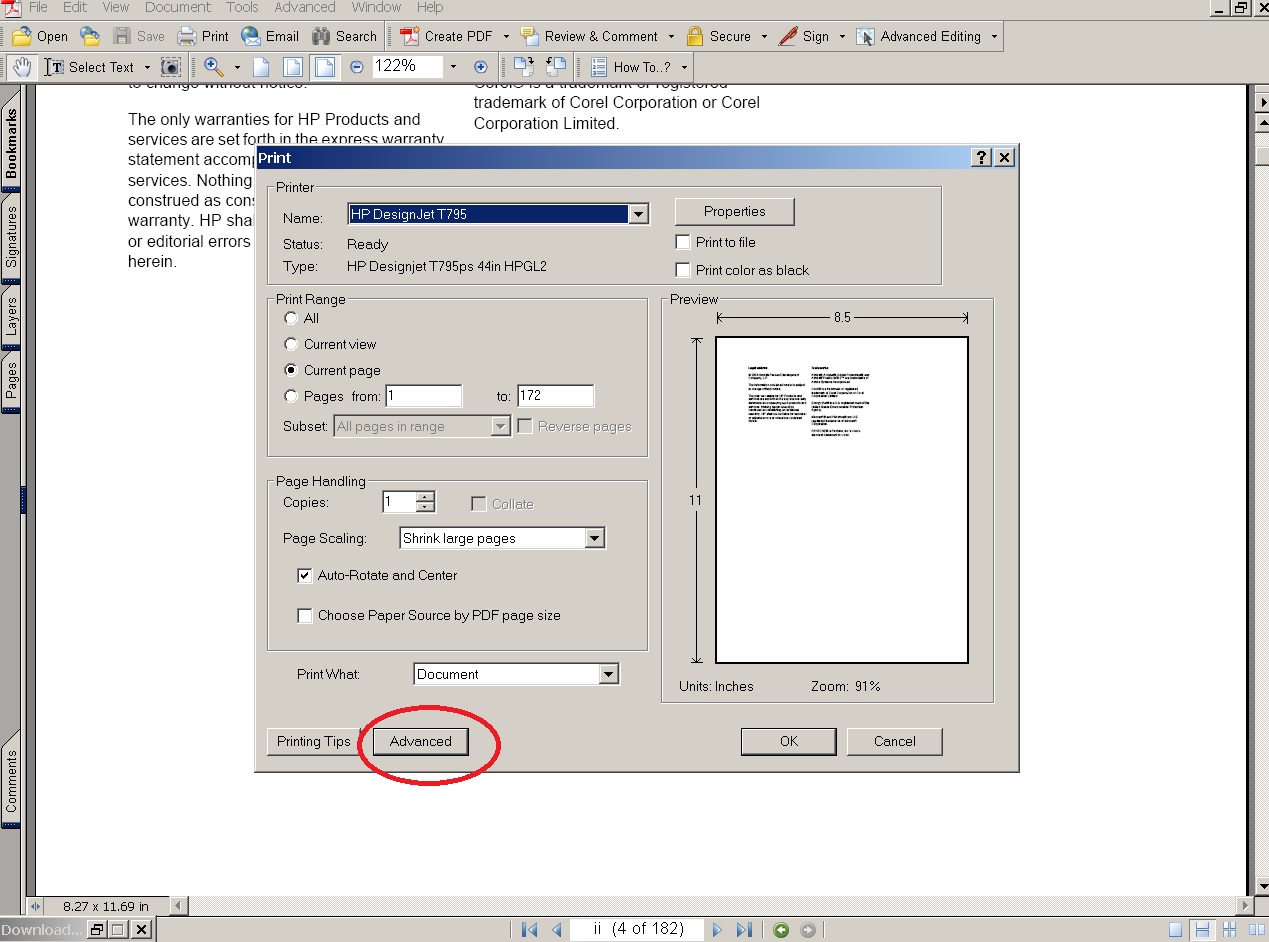Select the Zoom In magnifier tool
Screen dimensions: 1269x942
click(213, 67)
